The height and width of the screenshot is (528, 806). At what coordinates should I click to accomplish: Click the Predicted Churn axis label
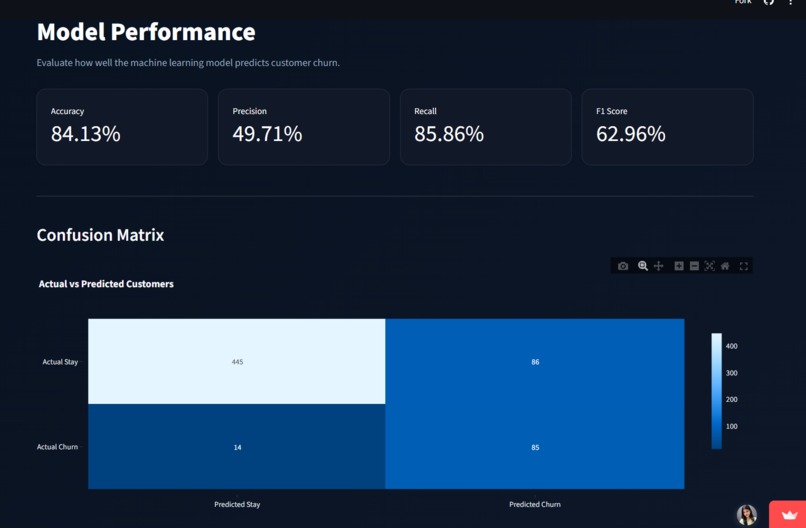click(535, 504)
